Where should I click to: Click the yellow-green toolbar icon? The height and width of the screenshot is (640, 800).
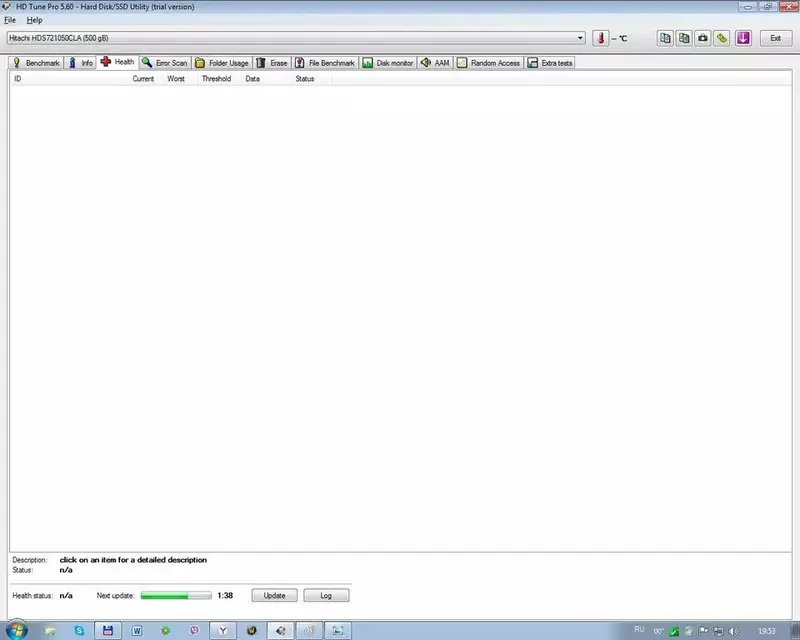[x=721, y=38]
